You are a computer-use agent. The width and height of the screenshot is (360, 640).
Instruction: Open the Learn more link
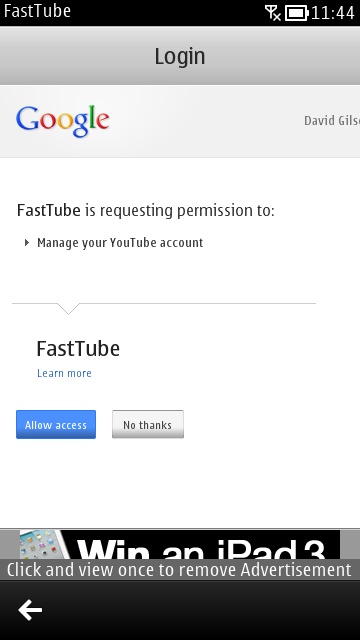64,373
